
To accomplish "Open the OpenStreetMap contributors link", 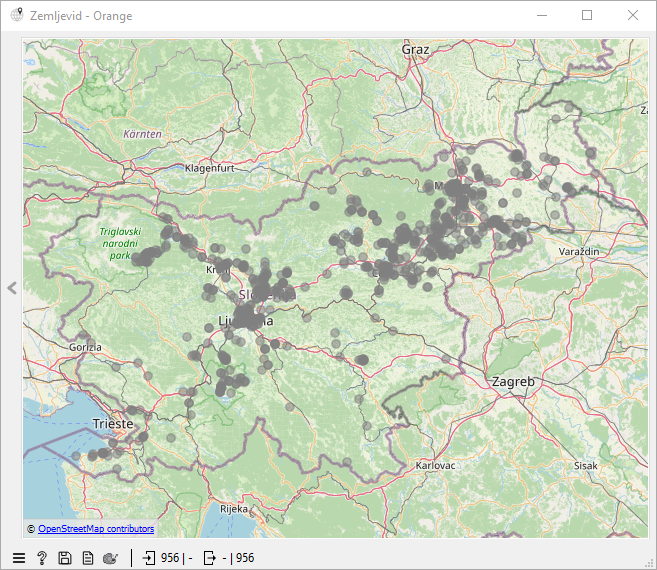I will [96, 529].
